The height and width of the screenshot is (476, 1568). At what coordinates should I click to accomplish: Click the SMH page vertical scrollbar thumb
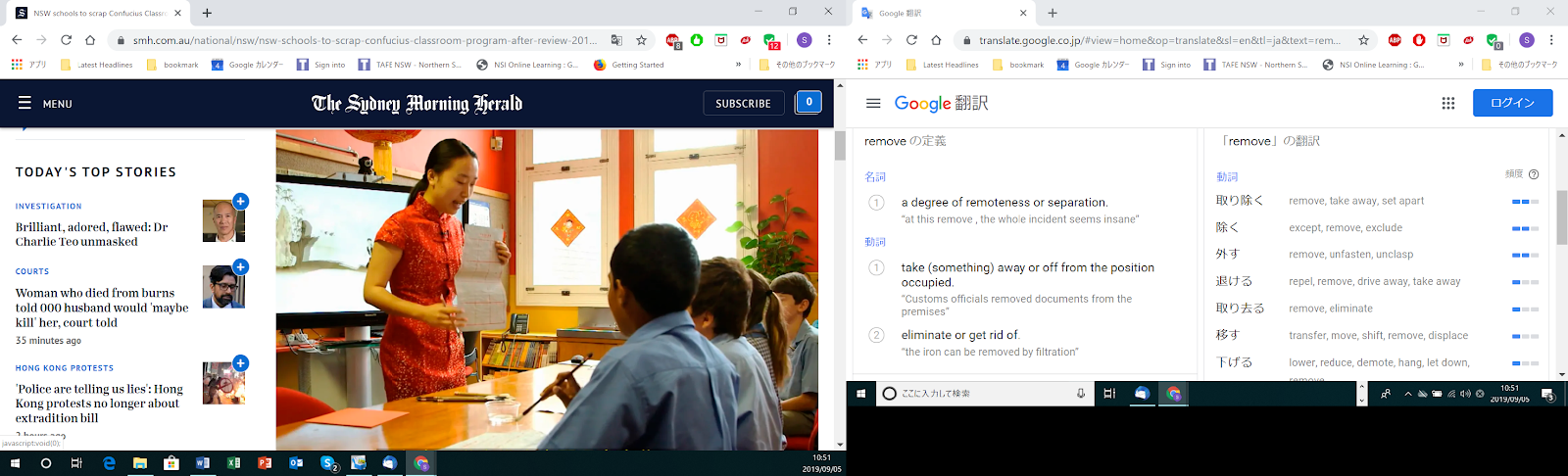tap(840, 145)
